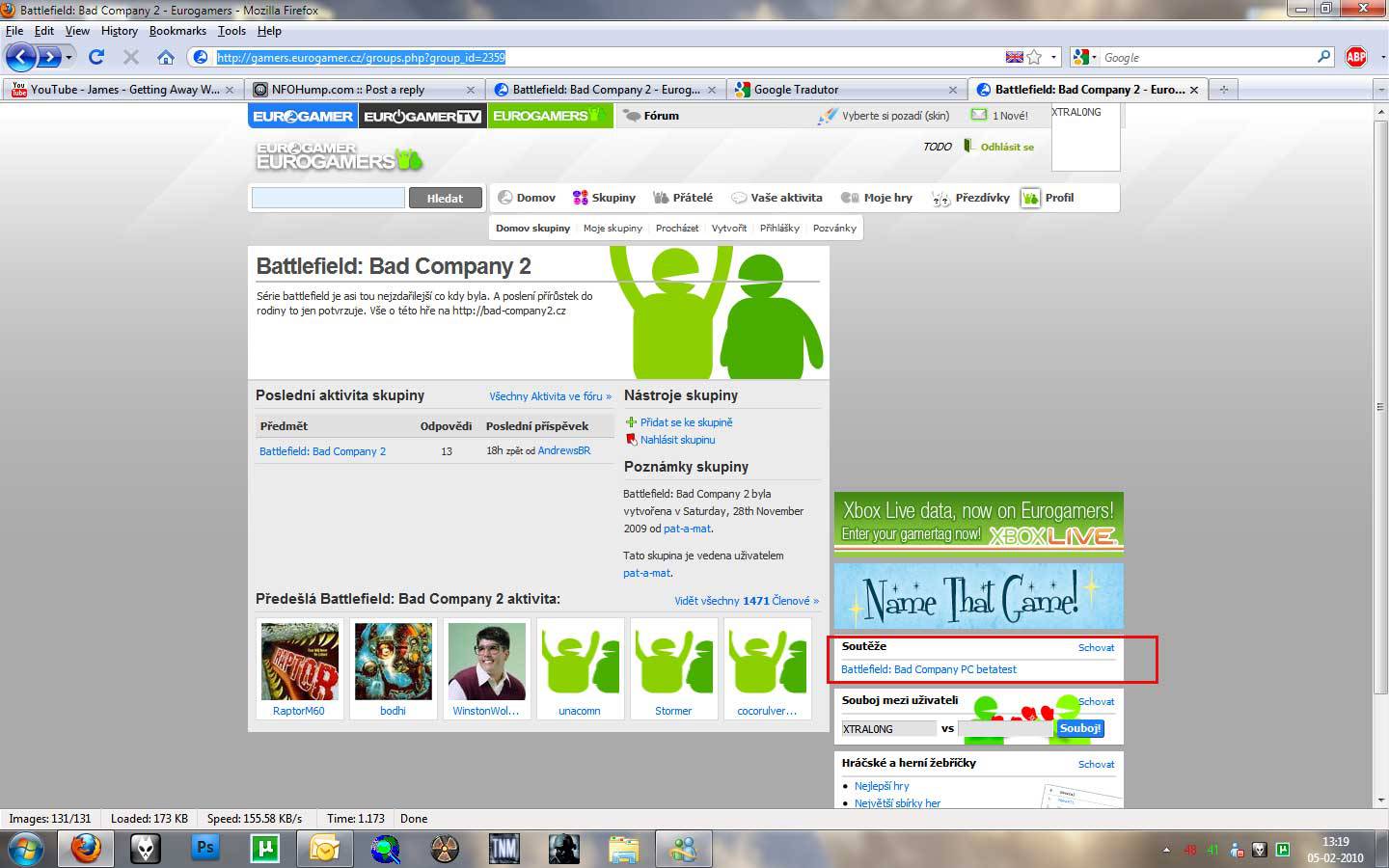Viewport: 1389px width, 868px height.
Task: Click the Google search box
Action: coord(1208,57)
